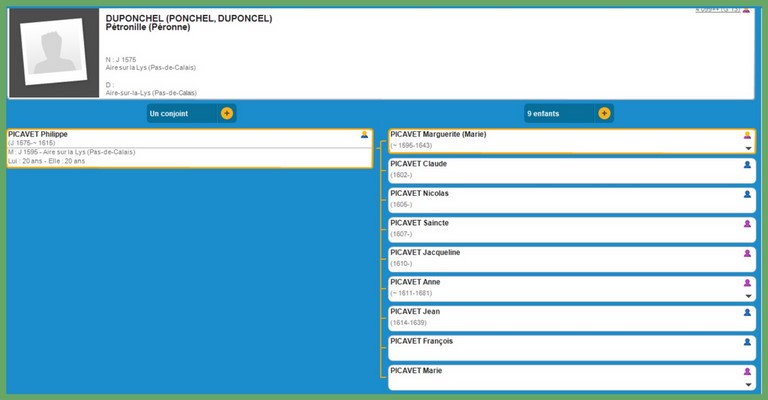Viewport: 768px width, 400px height.
Task: Click the person icon on Philippe's spouse card
Action: coord(365,135)
